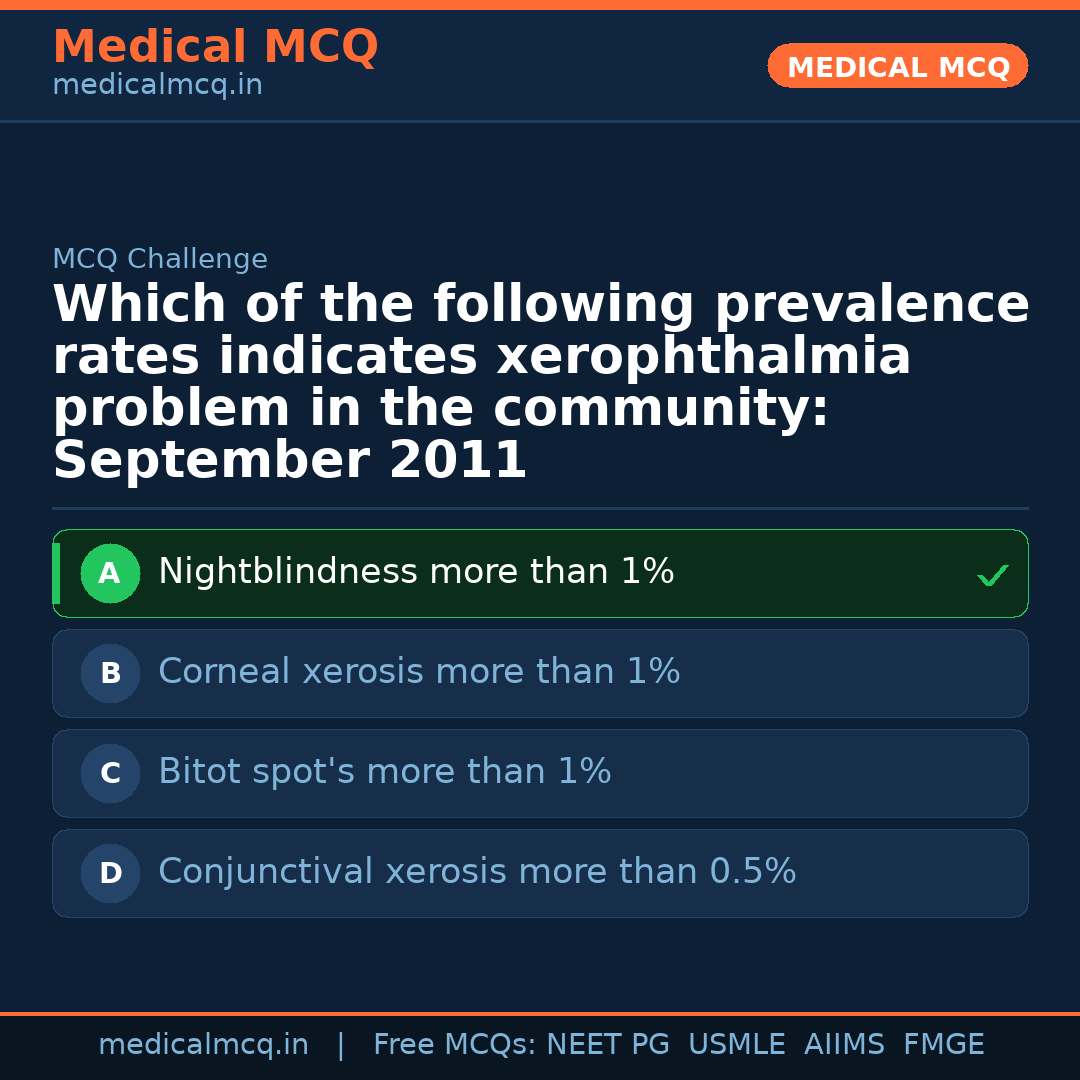Click the green checkmark on option A

pos(992,575)
